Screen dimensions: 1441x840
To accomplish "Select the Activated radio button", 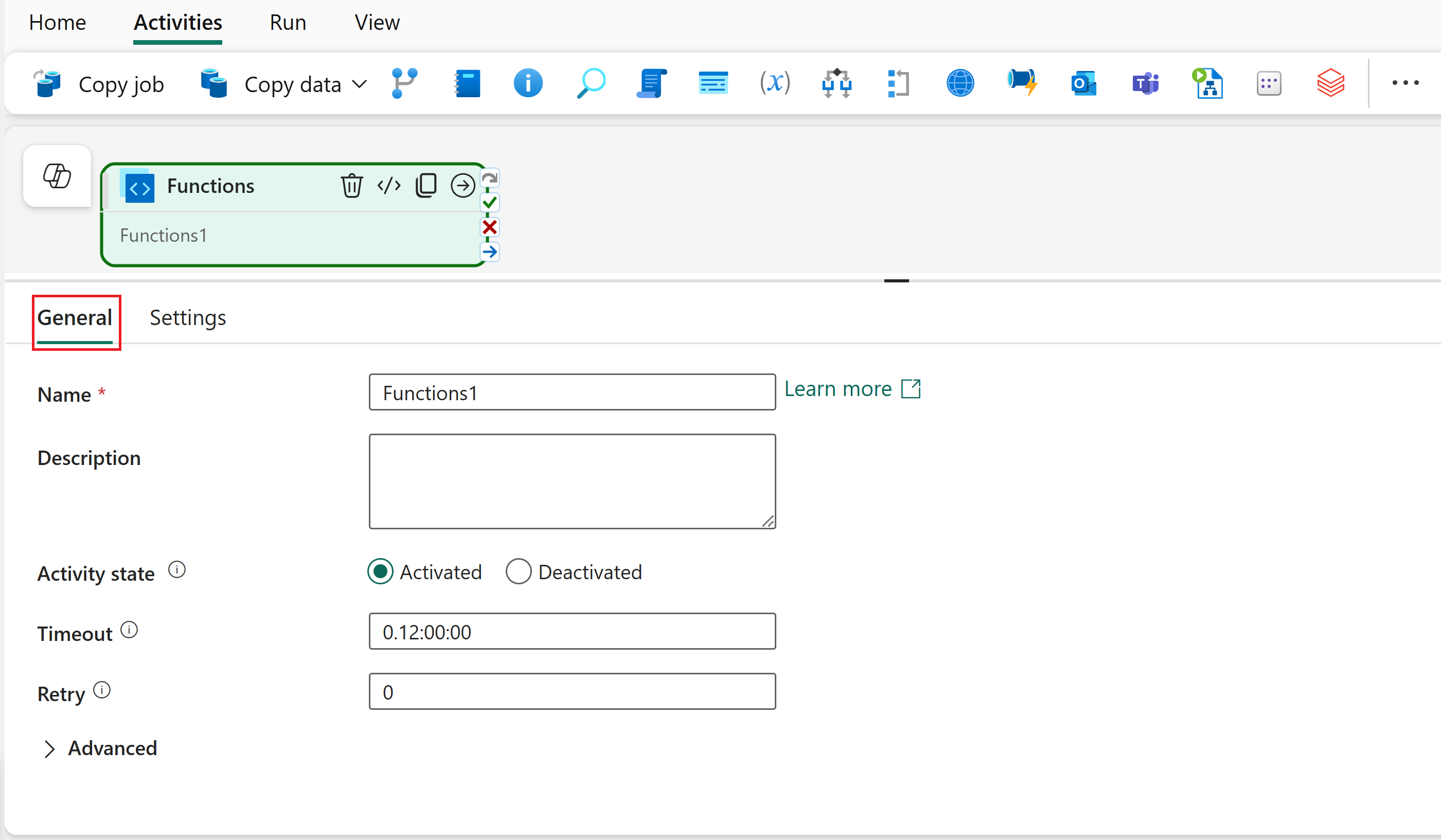I will (x=380, y=571).
